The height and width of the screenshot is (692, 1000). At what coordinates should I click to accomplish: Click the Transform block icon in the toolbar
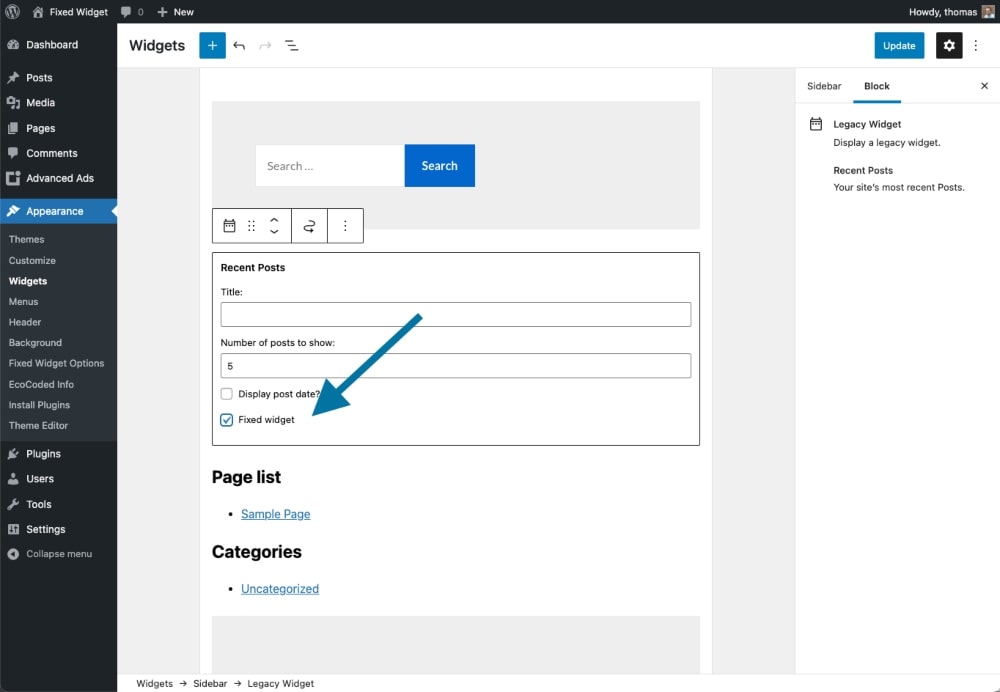308,226
